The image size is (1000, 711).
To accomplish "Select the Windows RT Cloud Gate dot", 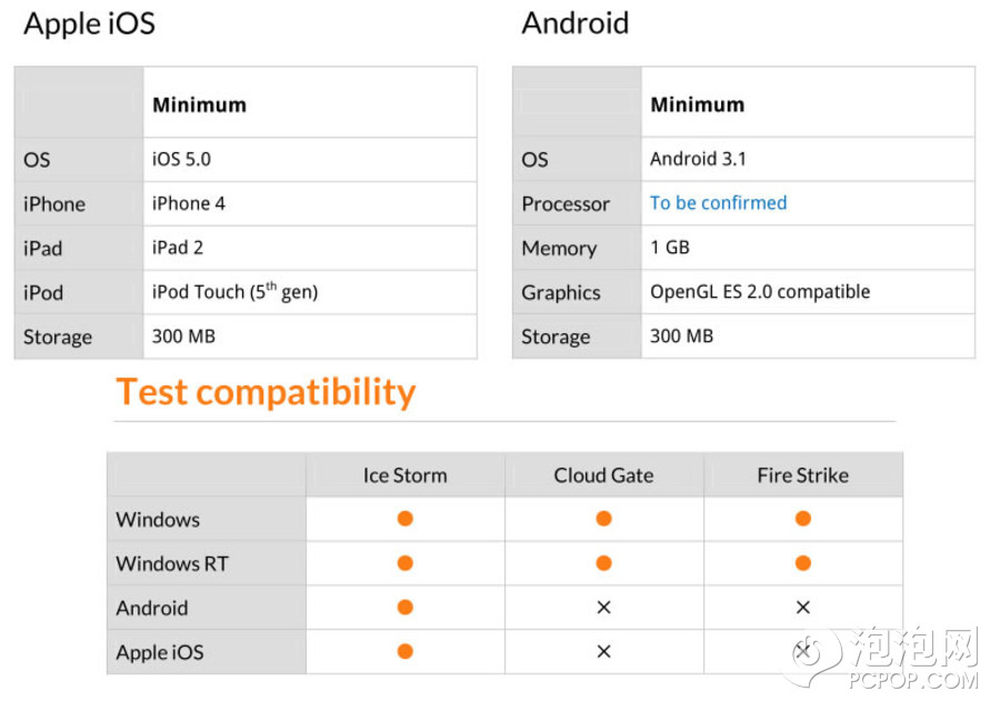I will coord(604,563).
